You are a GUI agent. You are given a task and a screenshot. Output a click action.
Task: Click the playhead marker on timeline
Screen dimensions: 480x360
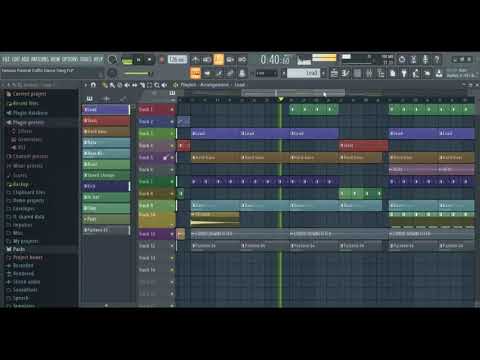[281, 99]
